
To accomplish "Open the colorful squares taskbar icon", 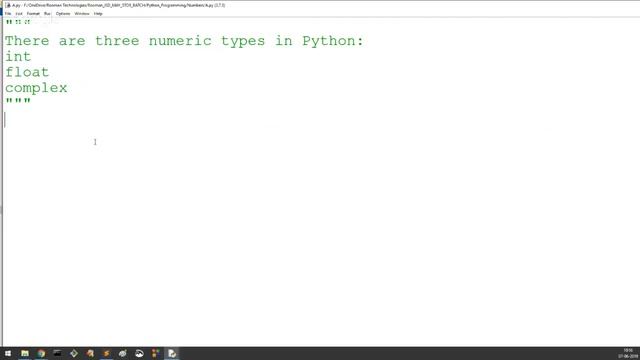I will (x=156, y=353).
